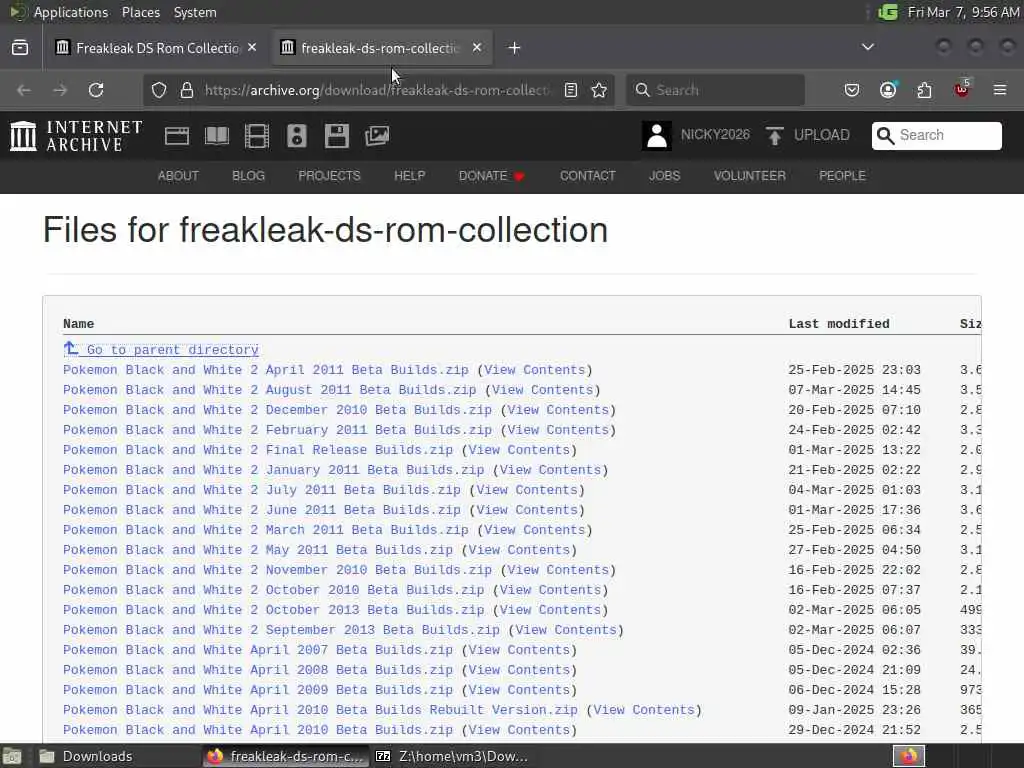The image size is (1024, 768).
Task: Open the tracking protection shield icon
Action: 159,89
